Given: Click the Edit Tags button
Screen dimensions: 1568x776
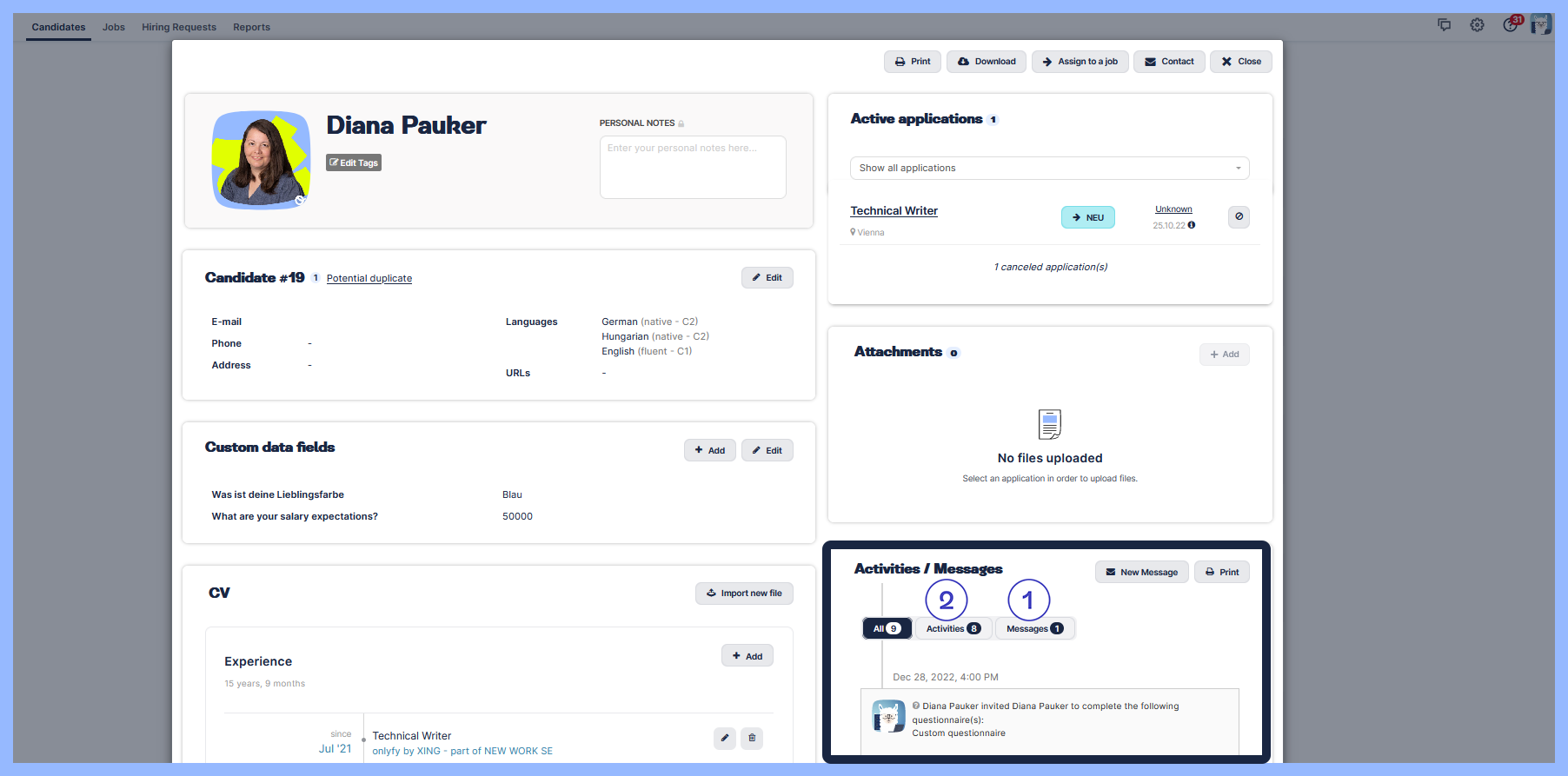Looking at the screenshot, I should [x=354, y=162].
